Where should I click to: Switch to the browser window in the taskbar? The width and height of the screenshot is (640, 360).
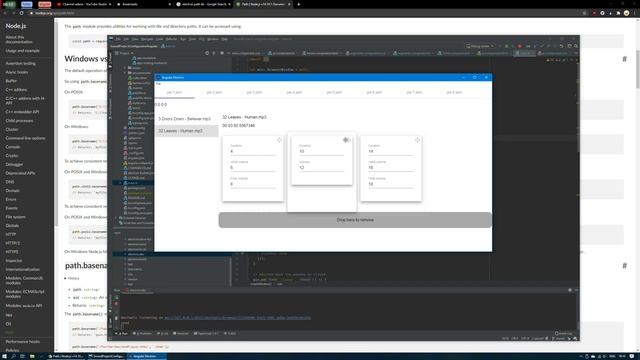[x=66, y=356]
